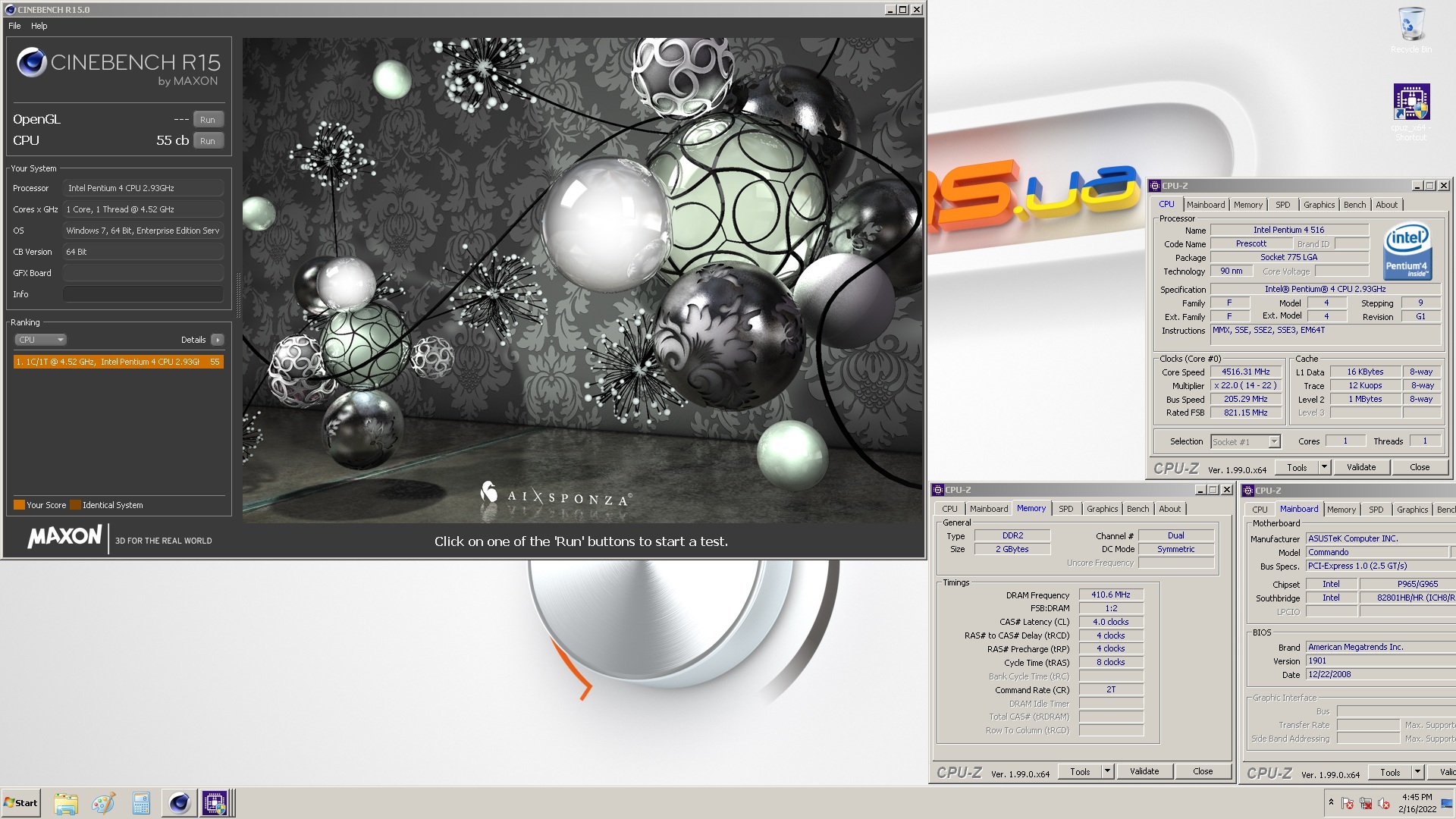
Task: Click the Intel Pentium 4 logo in CPU-Z
Action: [x=1407, y=252]
